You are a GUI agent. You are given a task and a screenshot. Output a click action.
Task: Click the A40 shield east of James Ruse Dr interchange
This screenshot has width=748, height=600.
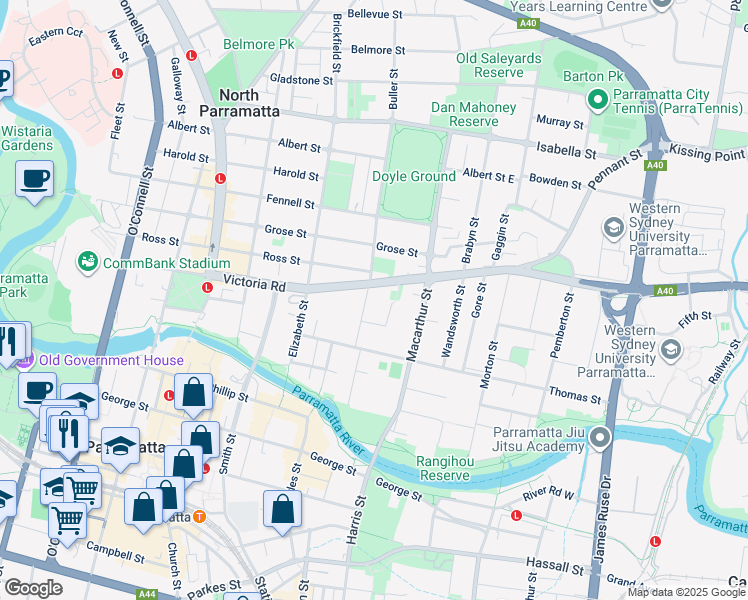click(x=665, y=291)
